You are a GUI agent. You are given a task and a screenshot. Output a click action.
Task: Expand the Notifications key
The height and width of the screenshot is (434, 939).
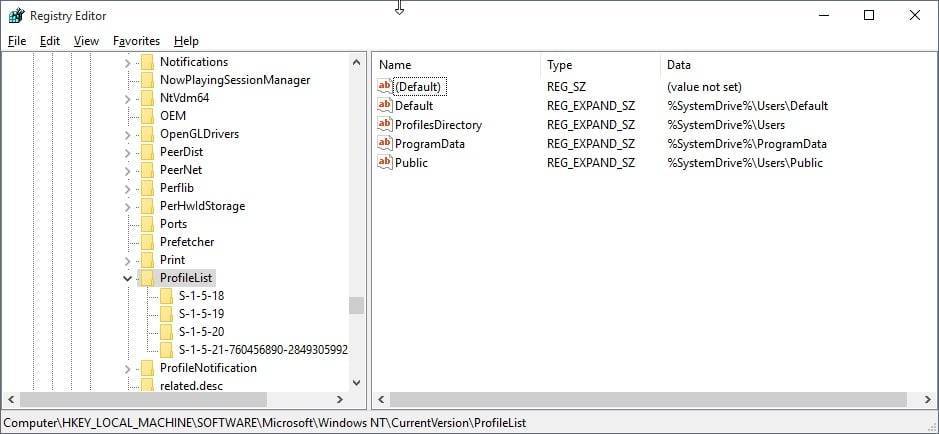pos(127,62)
